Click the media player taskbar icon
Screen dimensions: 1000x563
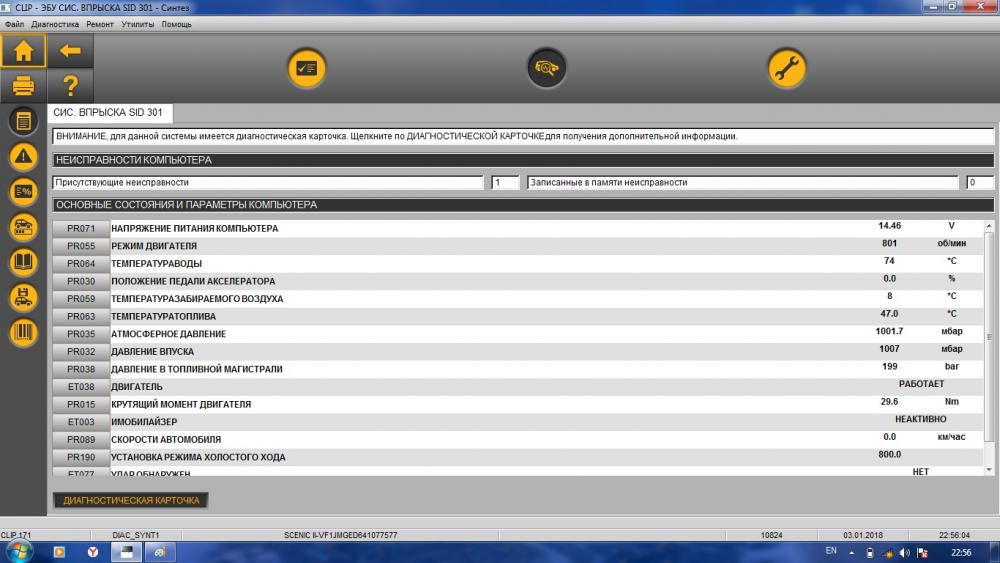[59, 552]
